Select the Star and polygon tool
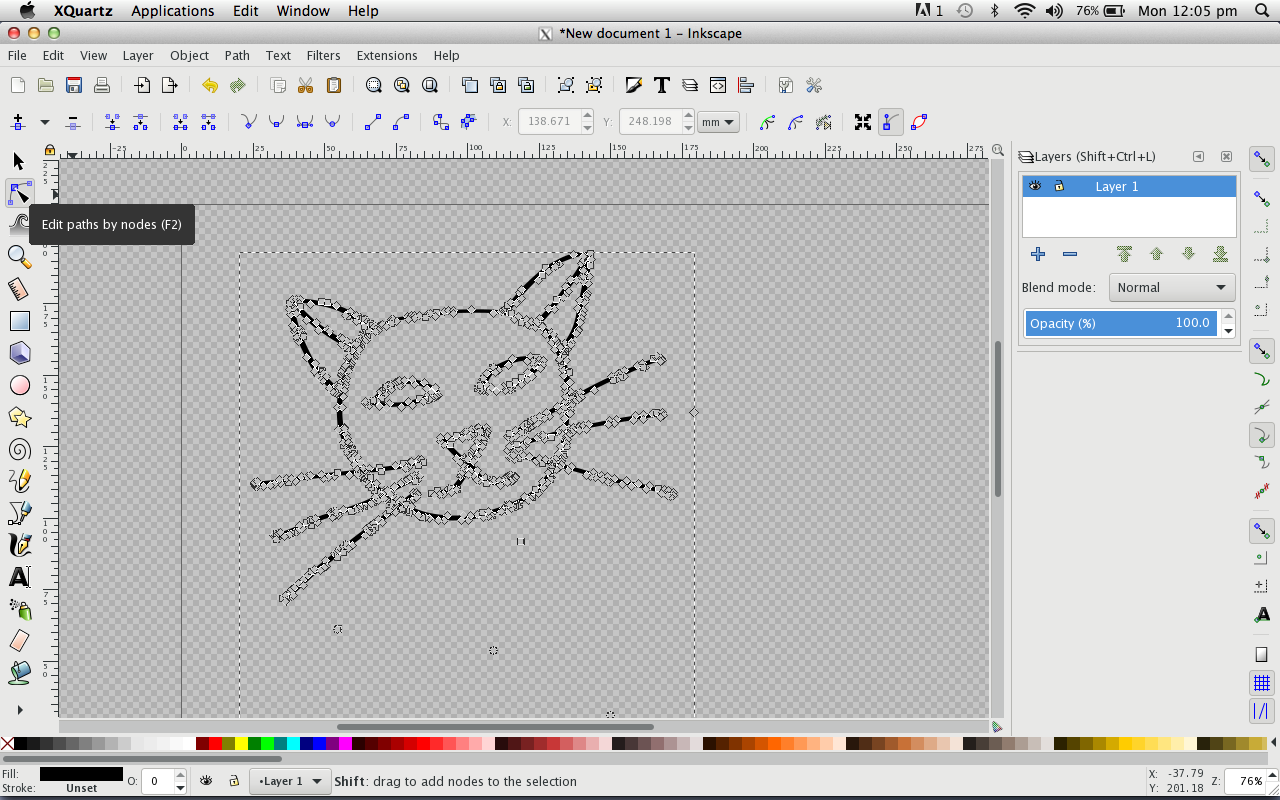1280x800 pixels. [19, 417]
